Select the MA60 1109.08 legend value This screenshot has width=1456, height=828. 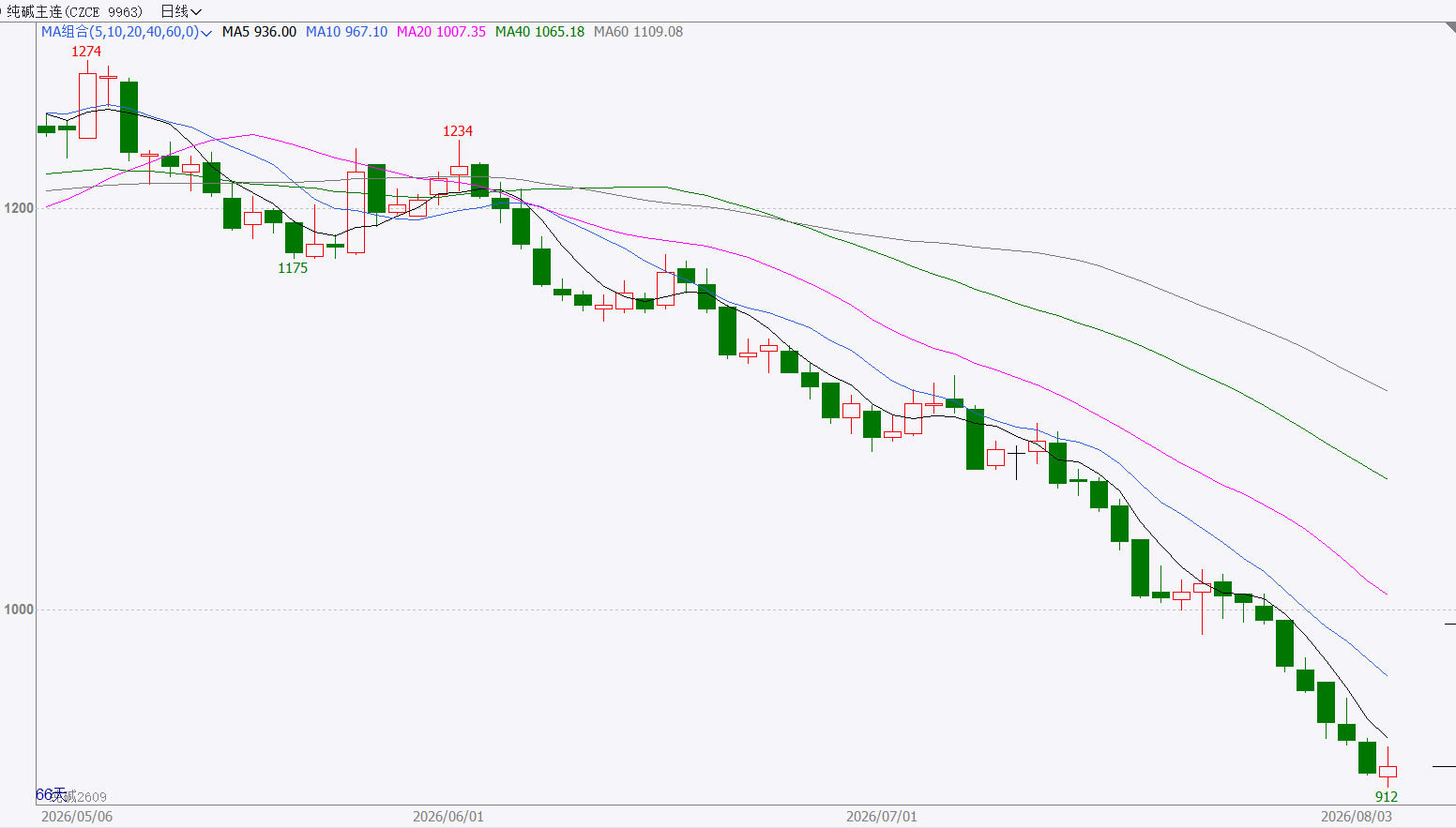point(638,32)
